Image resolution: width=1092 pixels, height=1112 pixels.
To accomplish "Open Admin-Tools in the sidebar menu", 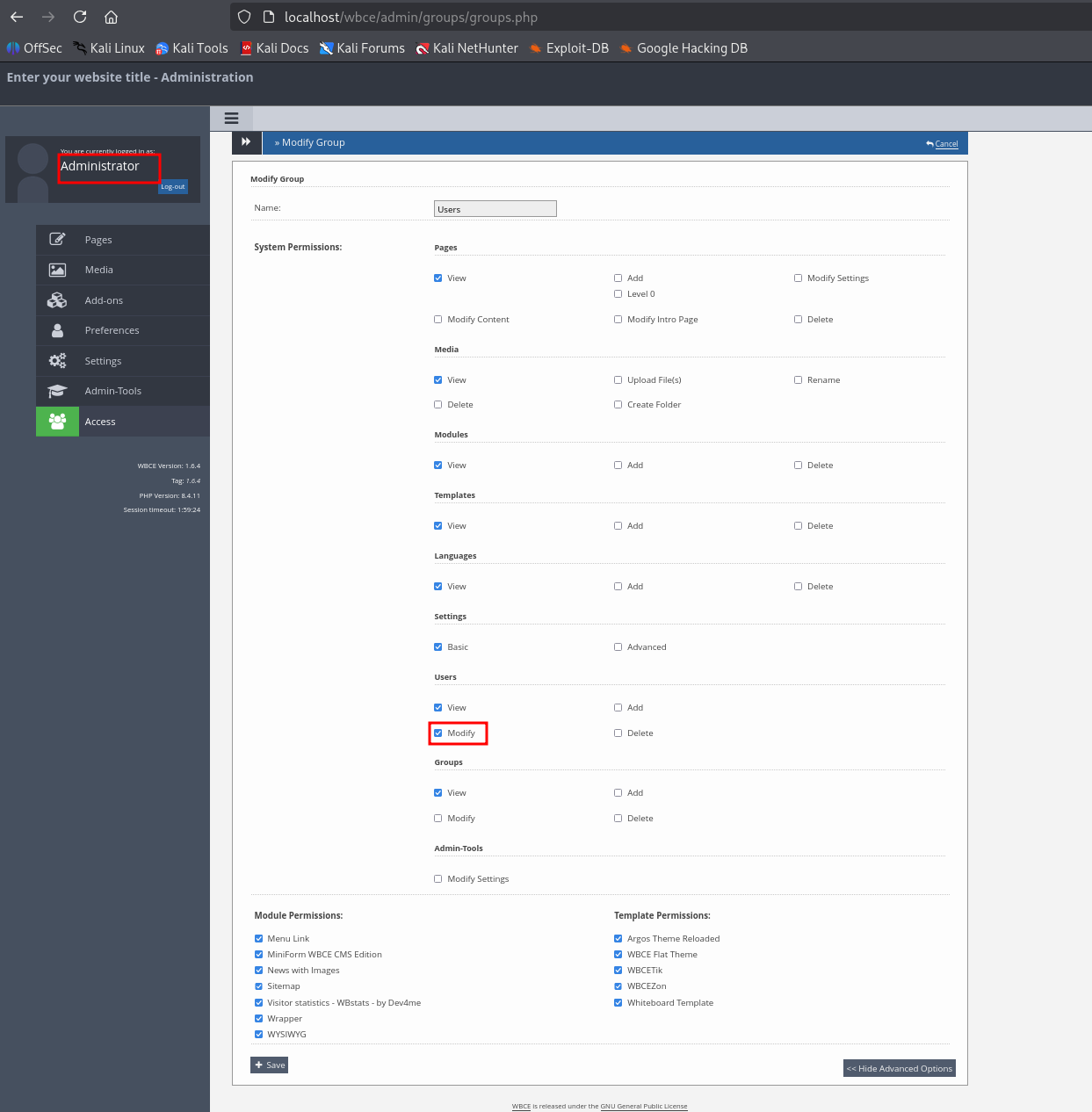I will pos(123,391).
